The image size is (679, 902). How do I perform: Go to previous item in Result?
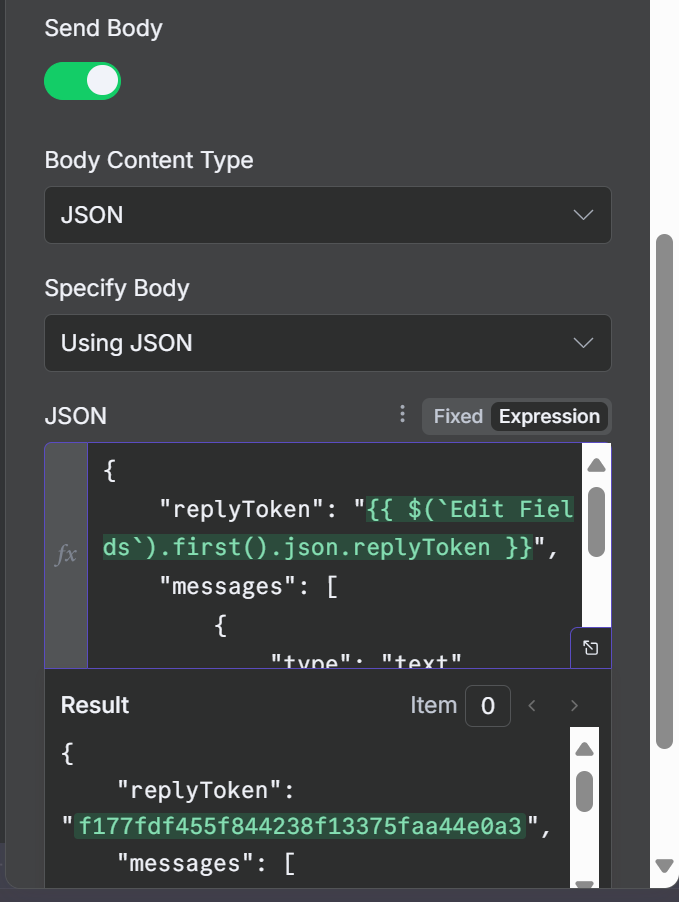(532, 706)
